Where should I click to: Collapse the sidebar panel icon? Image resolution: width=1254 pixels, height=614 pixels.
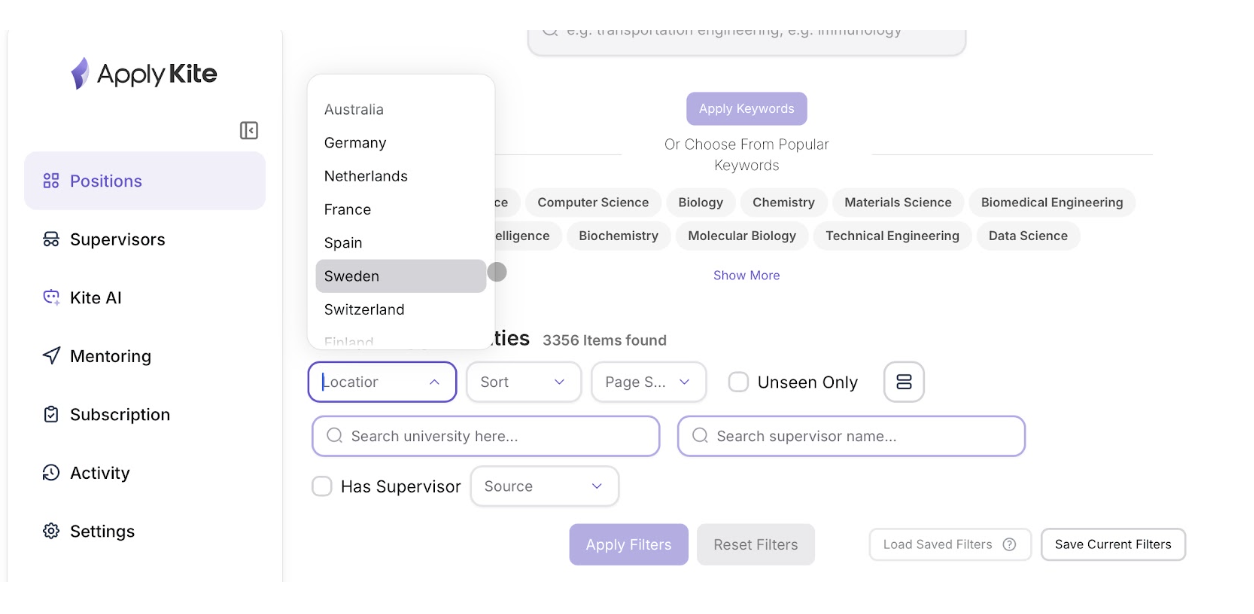(x=249, y=131)
